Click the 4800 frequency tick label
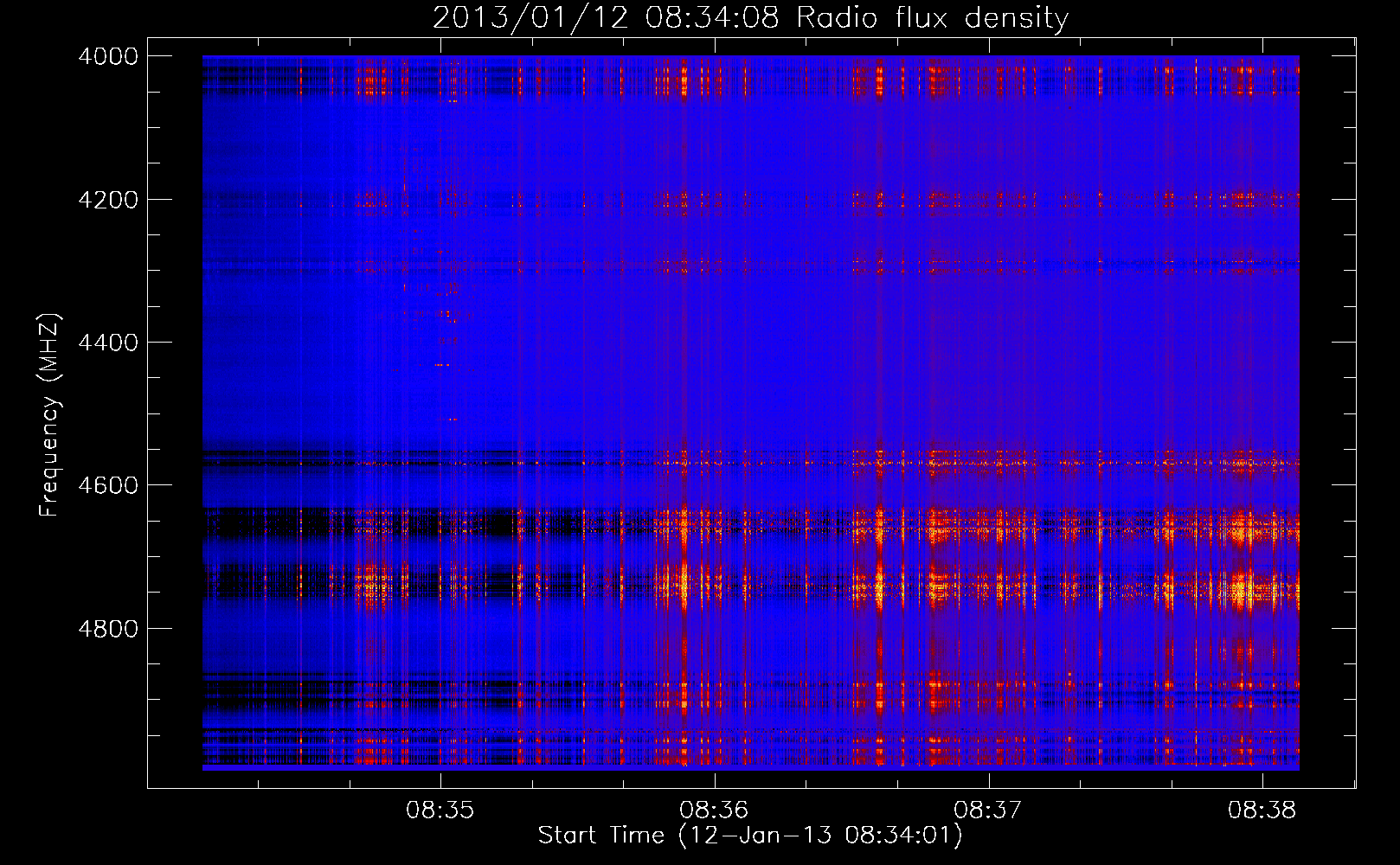The width and height of the screenshot is (1400, 865). click(108, 628)
